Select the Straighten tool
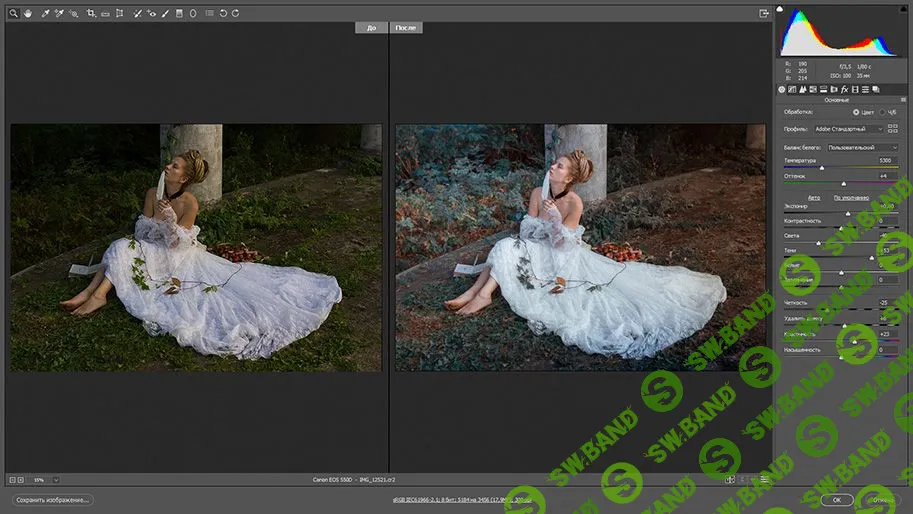This screenshot has width=913, height=514. tap(105, 13)
